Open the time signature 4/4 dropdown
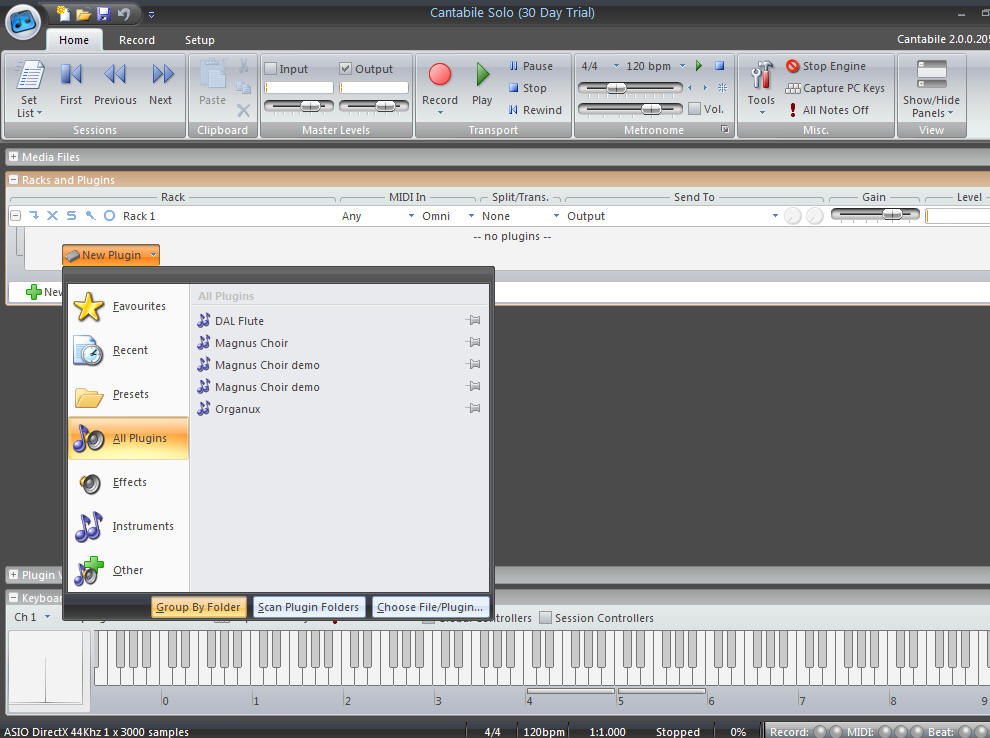 click(x=616, y=66)
